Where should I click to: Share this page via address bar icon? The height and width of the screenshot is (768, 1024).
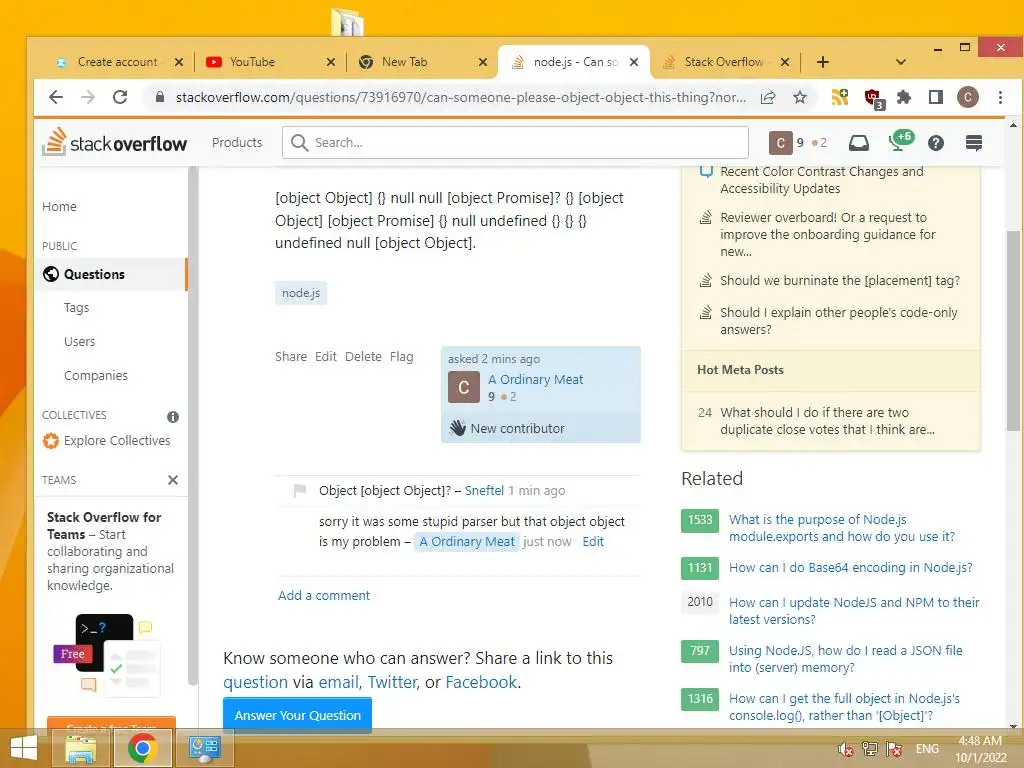[768, 97]
